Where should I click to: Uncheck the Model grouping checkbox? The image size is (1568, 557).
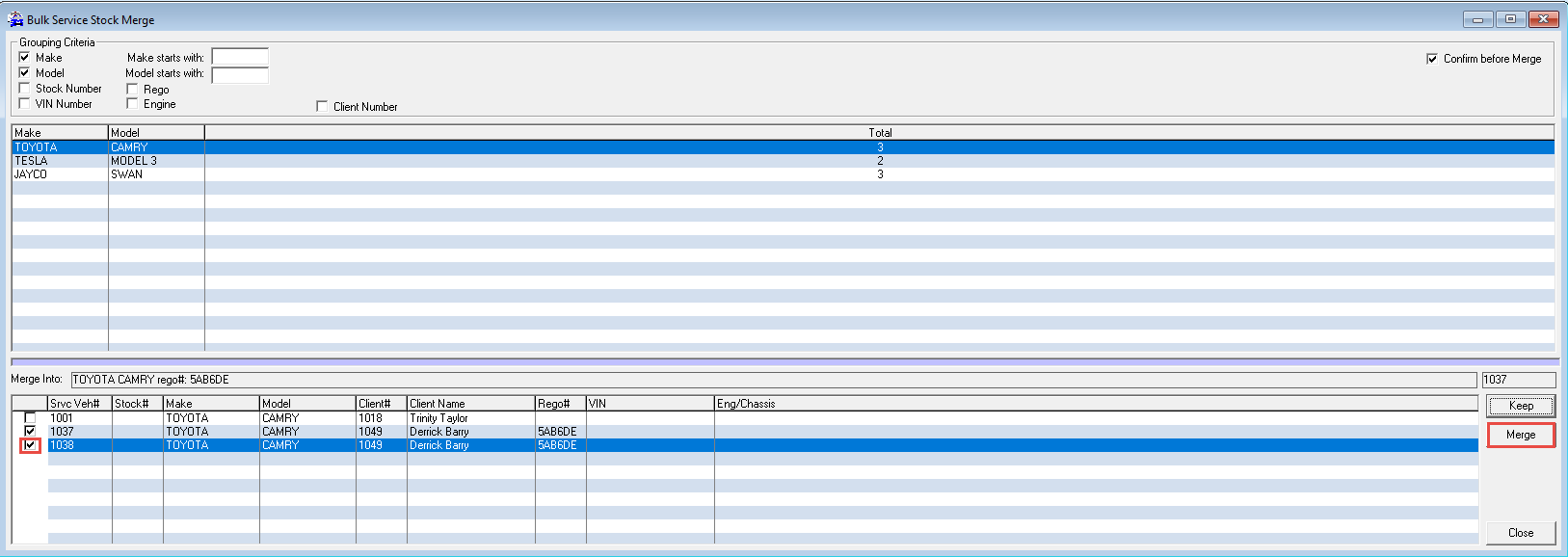coord(25,72)
